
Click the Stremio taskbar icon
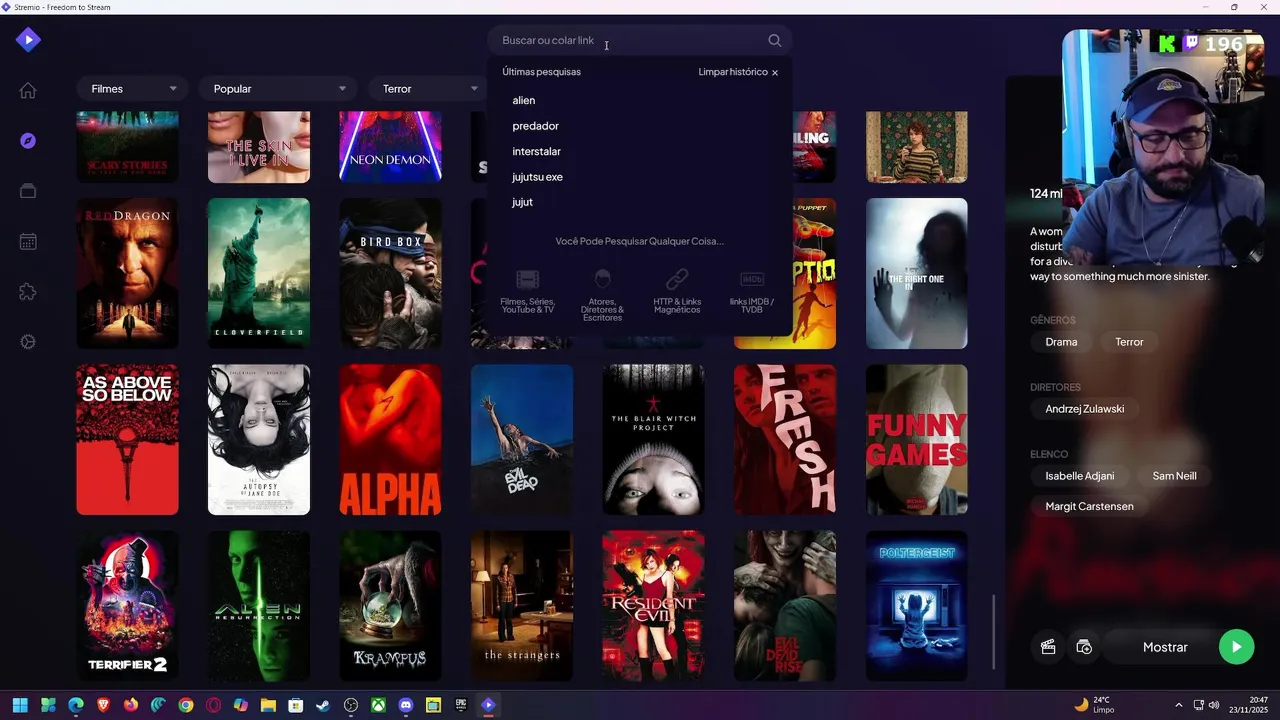[488, 705]
